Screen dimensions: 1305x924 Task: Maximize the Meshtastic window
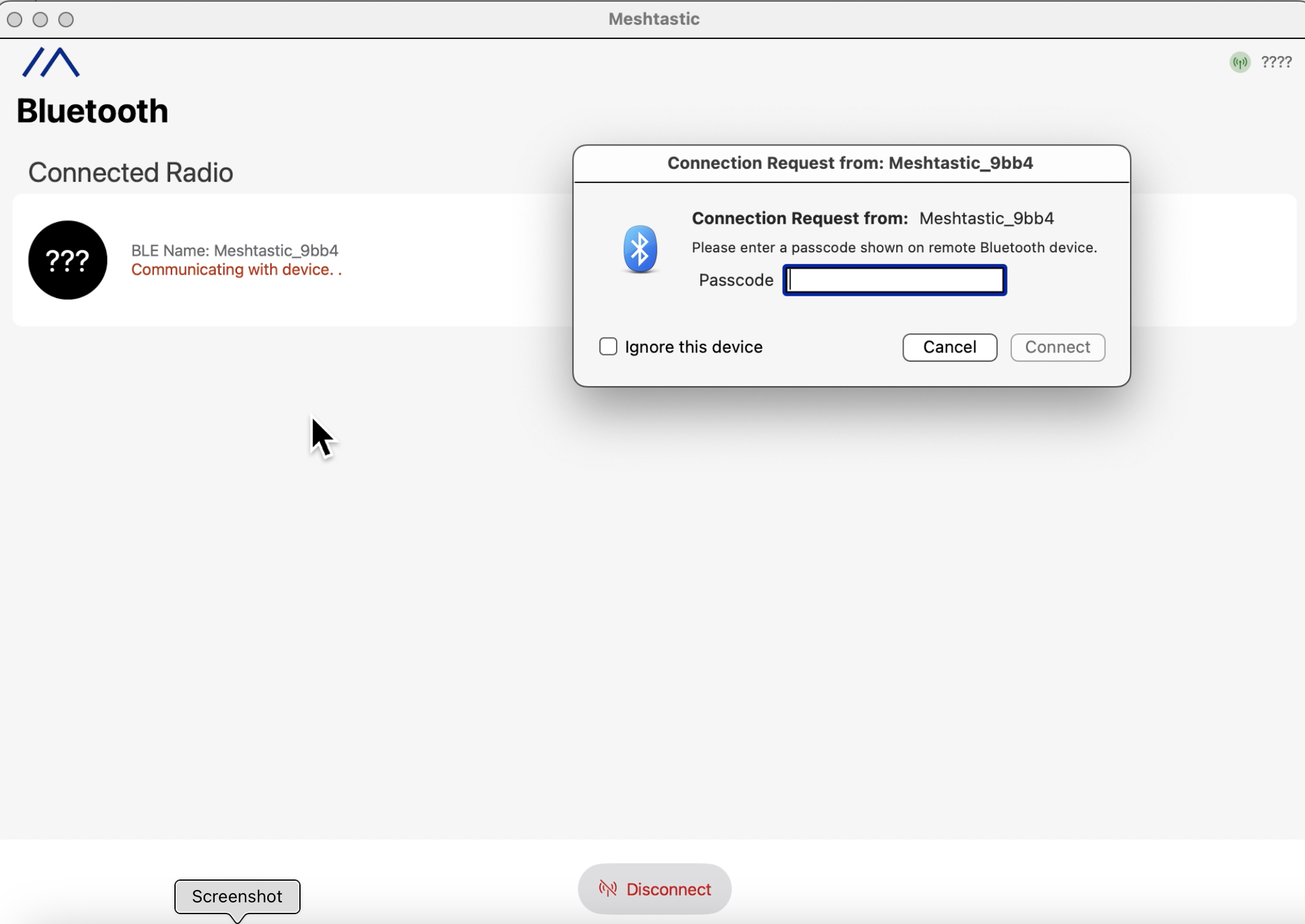click(x=66, y=20)
